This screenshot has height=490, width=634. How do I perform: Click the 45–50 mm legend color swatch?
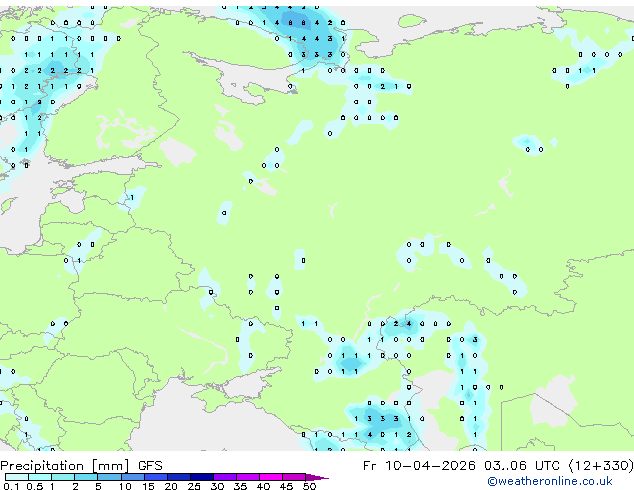coord(294,477)
